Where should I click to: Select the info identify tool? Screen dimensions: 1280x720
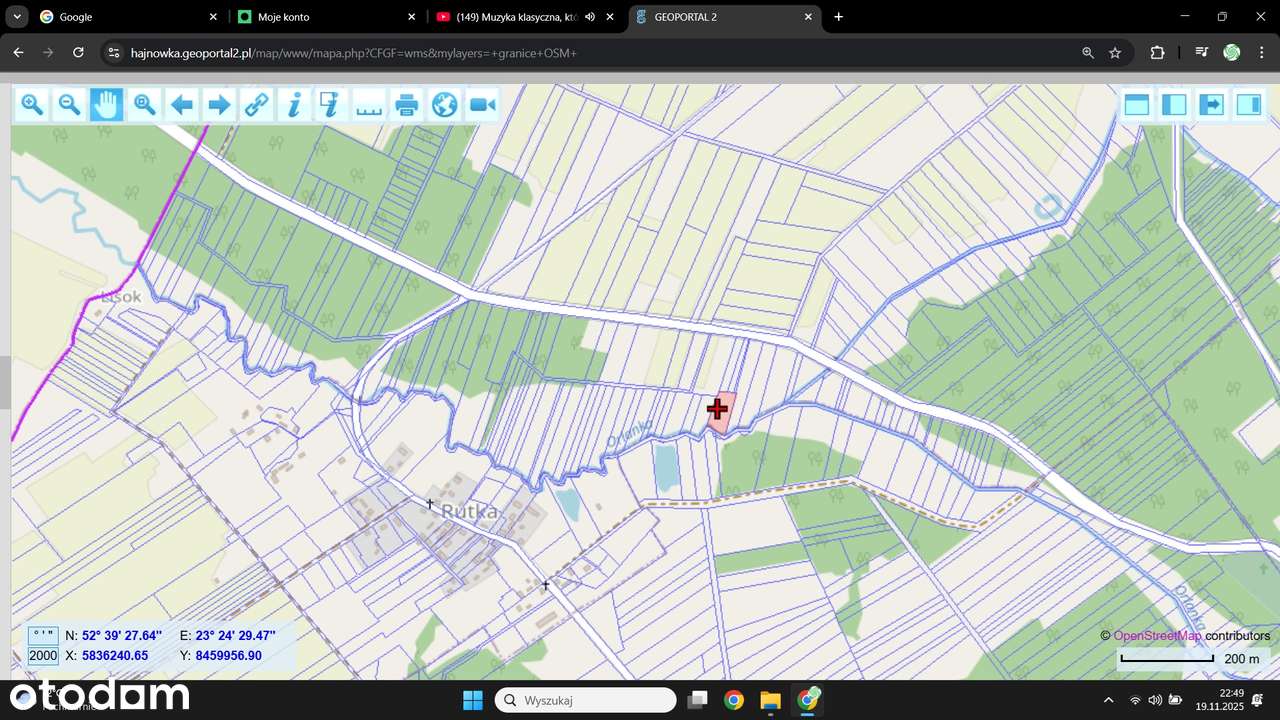tap(294, 104)
